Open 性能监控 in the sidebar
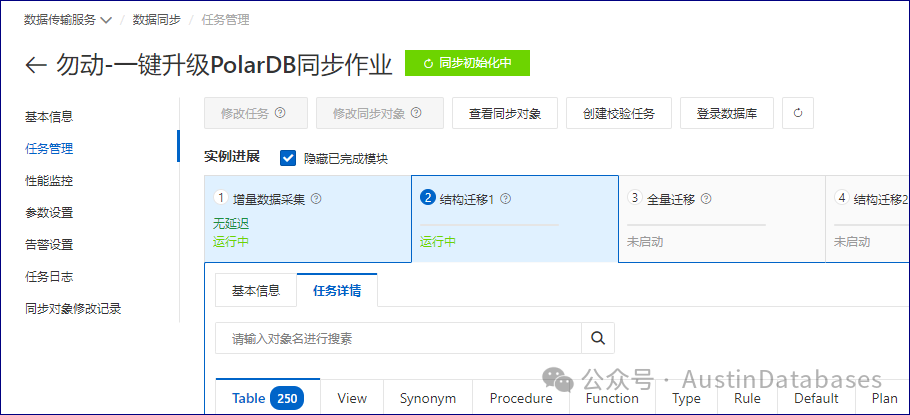910x415 pixels. click(x=49, y=181)
